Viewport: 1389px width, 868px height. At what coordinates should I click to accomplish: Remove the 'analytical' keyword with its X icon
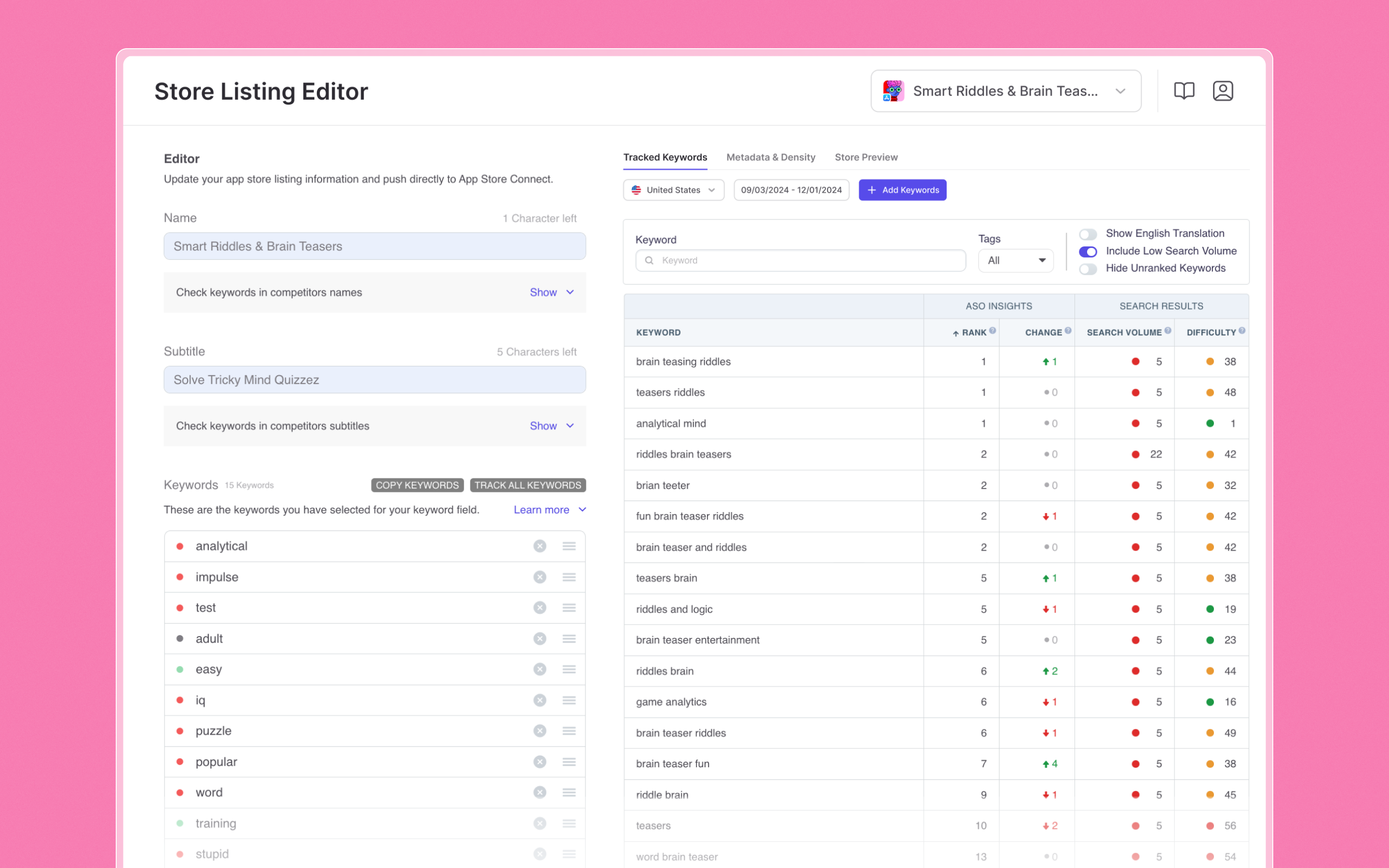[x=540, y=546]
